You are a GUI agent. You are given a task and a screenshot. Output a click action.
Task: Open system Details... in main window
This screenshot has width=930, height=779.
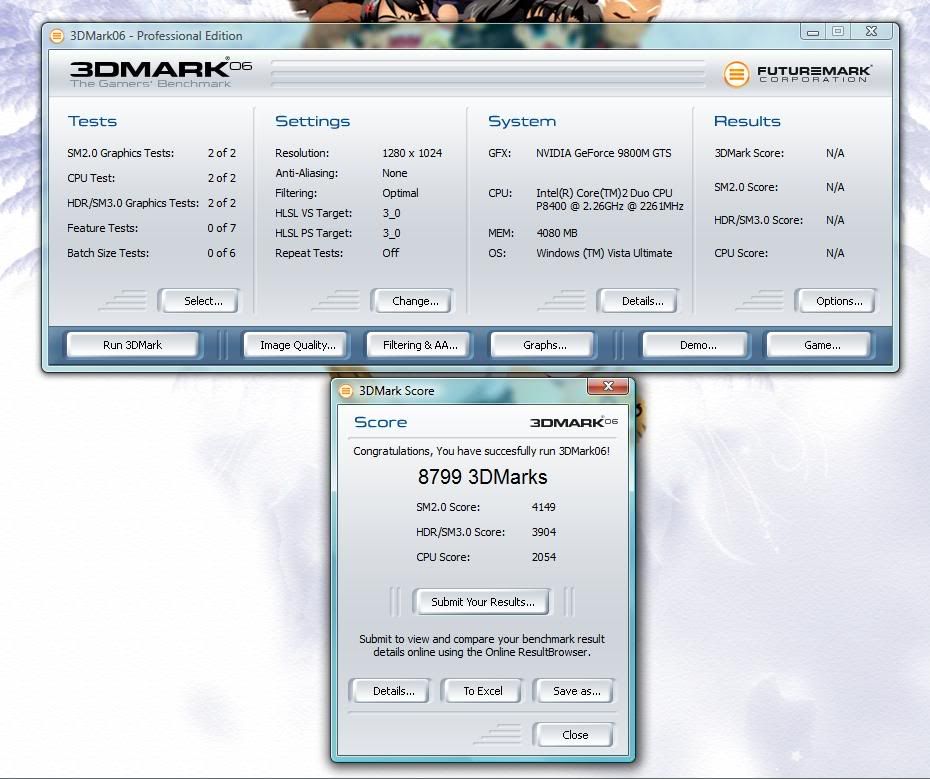coord(638,301)
